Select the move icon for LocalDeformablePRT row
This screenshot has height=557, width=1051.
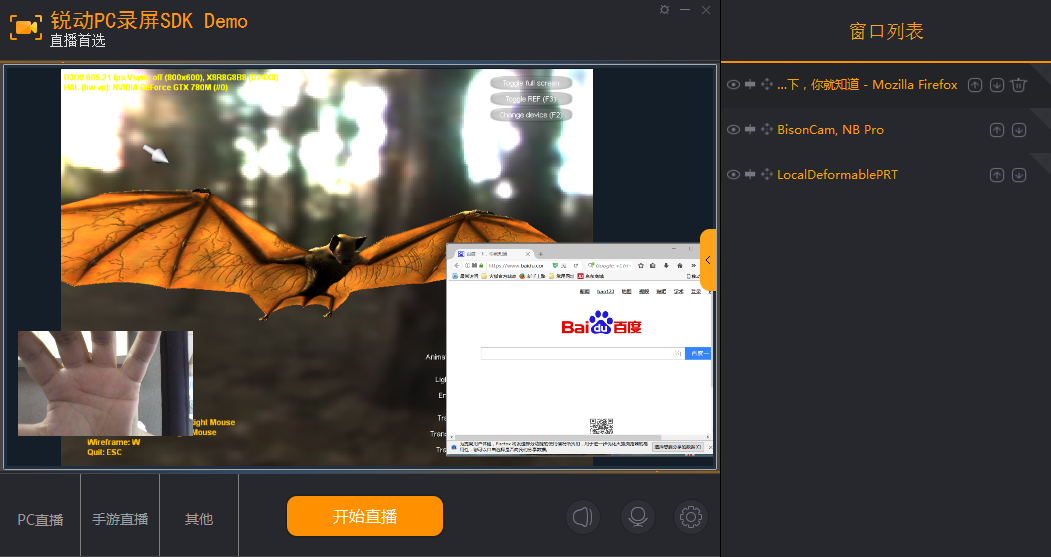tap(767, 175)
